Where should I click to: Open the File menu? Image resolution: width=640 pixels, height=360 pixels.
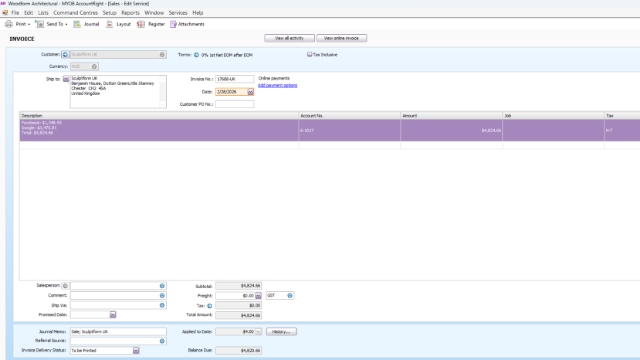click(x=15, y=13)
